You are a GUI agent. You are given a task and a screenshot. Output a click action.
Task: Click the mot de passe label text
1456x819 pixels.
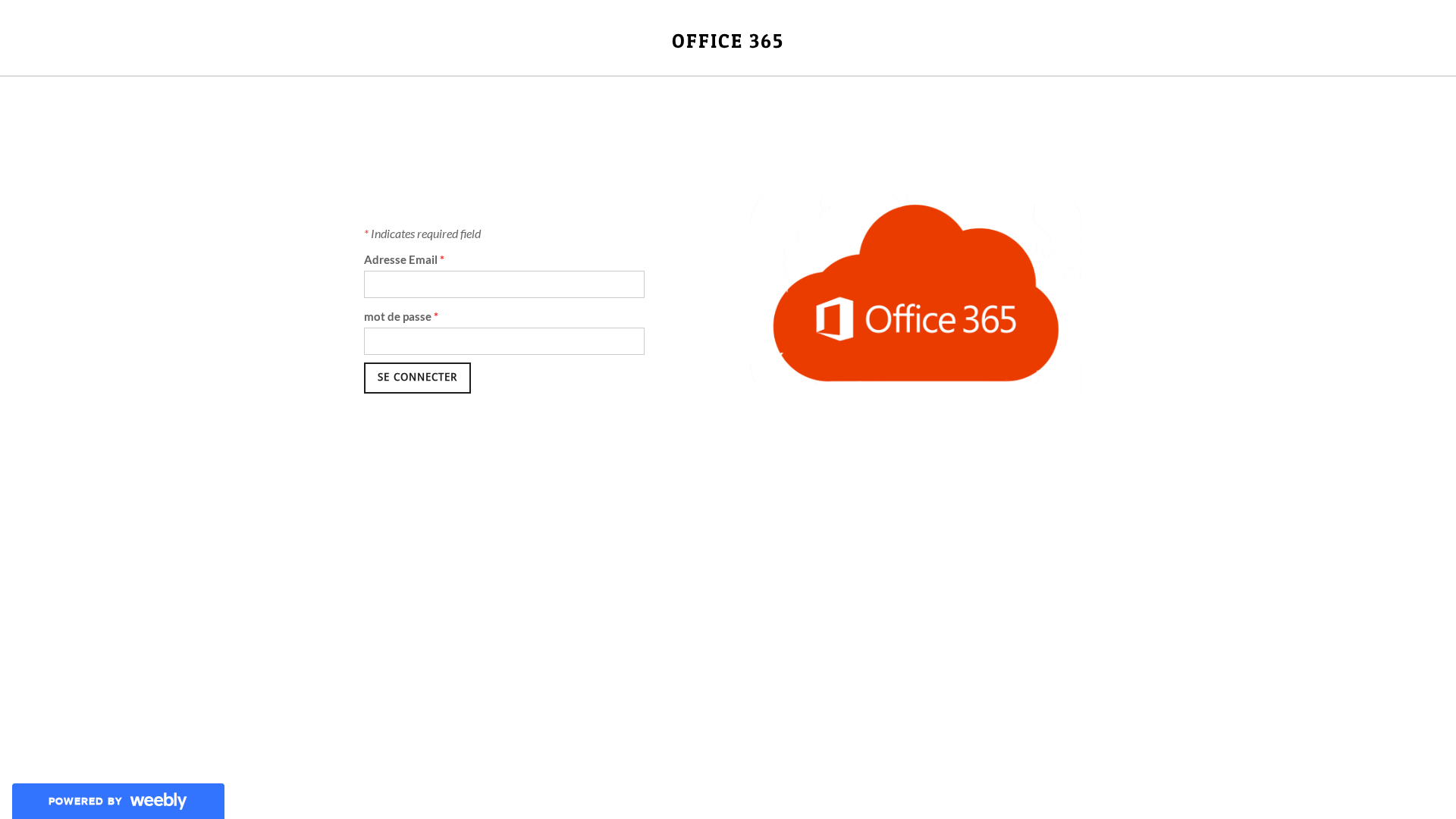pyautogui.click(x=397, y=316)
